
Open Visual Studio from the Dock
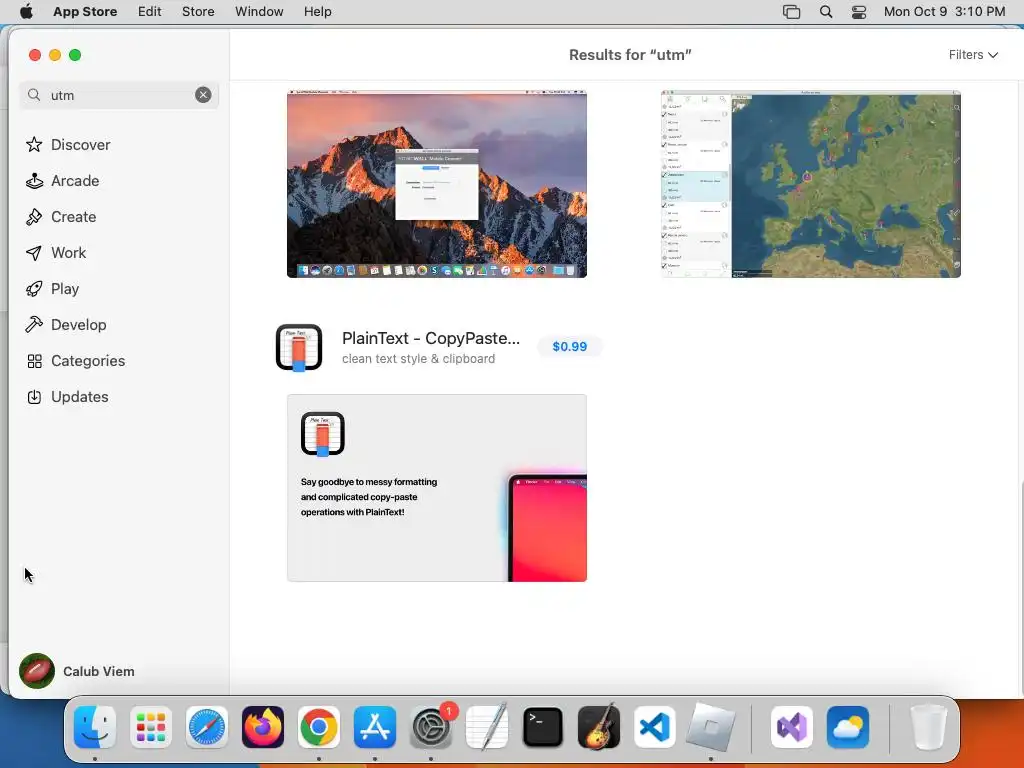(792, 727)
